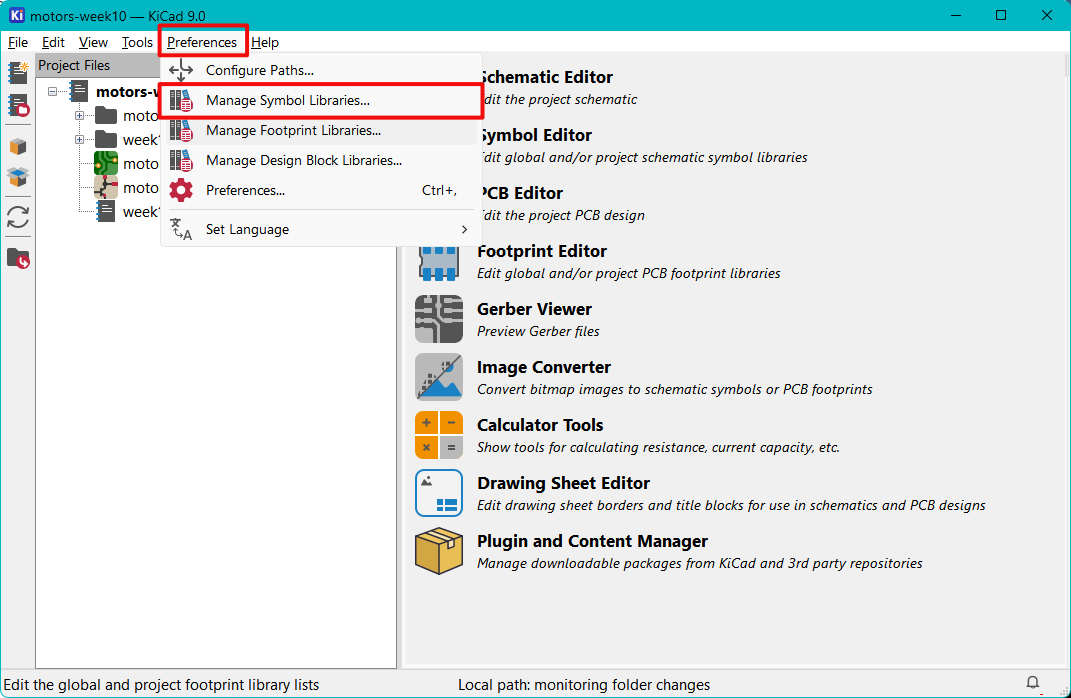Viewport: 1071px width, 698px height.
Task: Click the status text about footprint library lists
Action: click(x=161, y=684)
